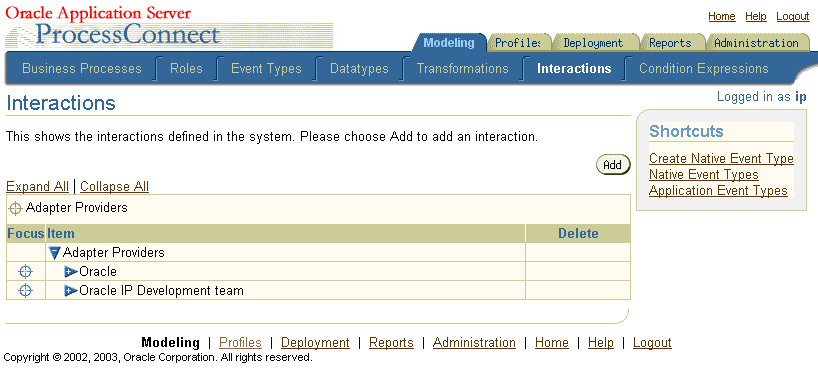
Task: Collapse the Adapter Providers tree node
Action: [x=54, y=253]
